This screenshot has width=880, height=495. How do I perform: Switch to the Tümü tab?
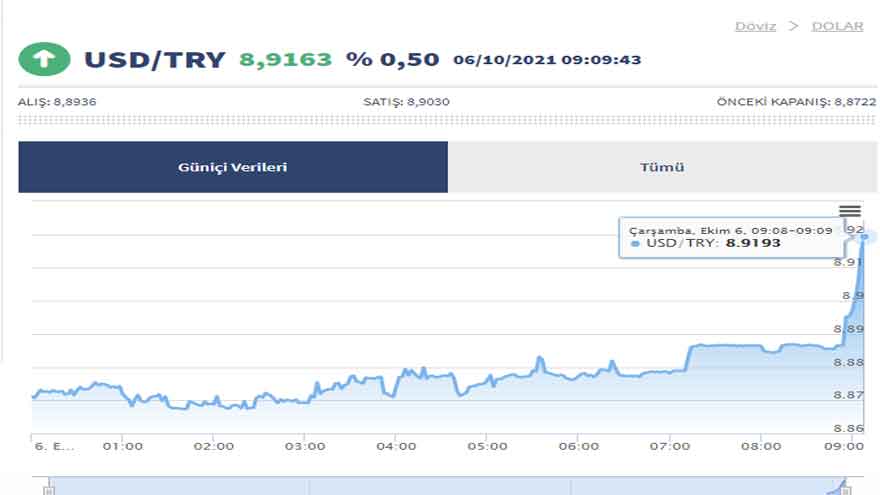click(663, 167)
